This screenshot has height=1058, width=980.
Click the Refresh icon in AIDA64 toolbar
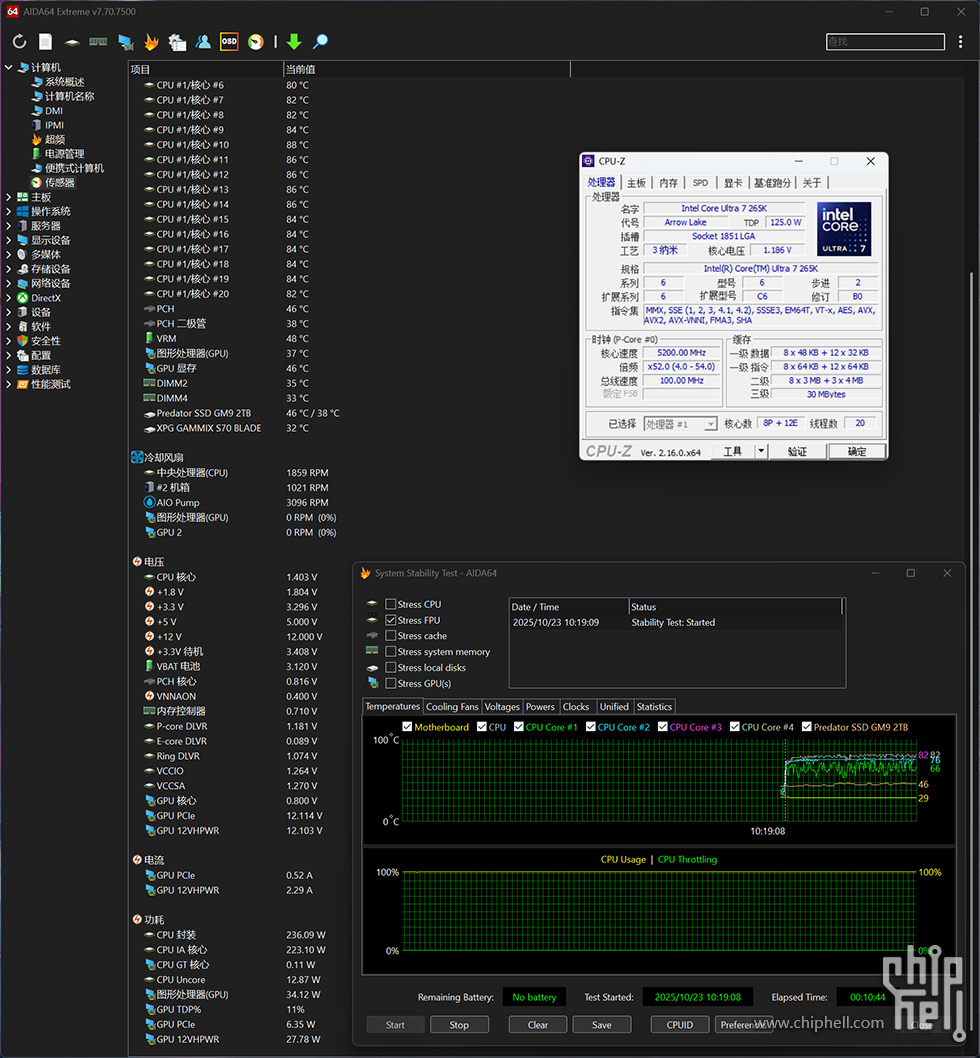(x=19, y=42)
